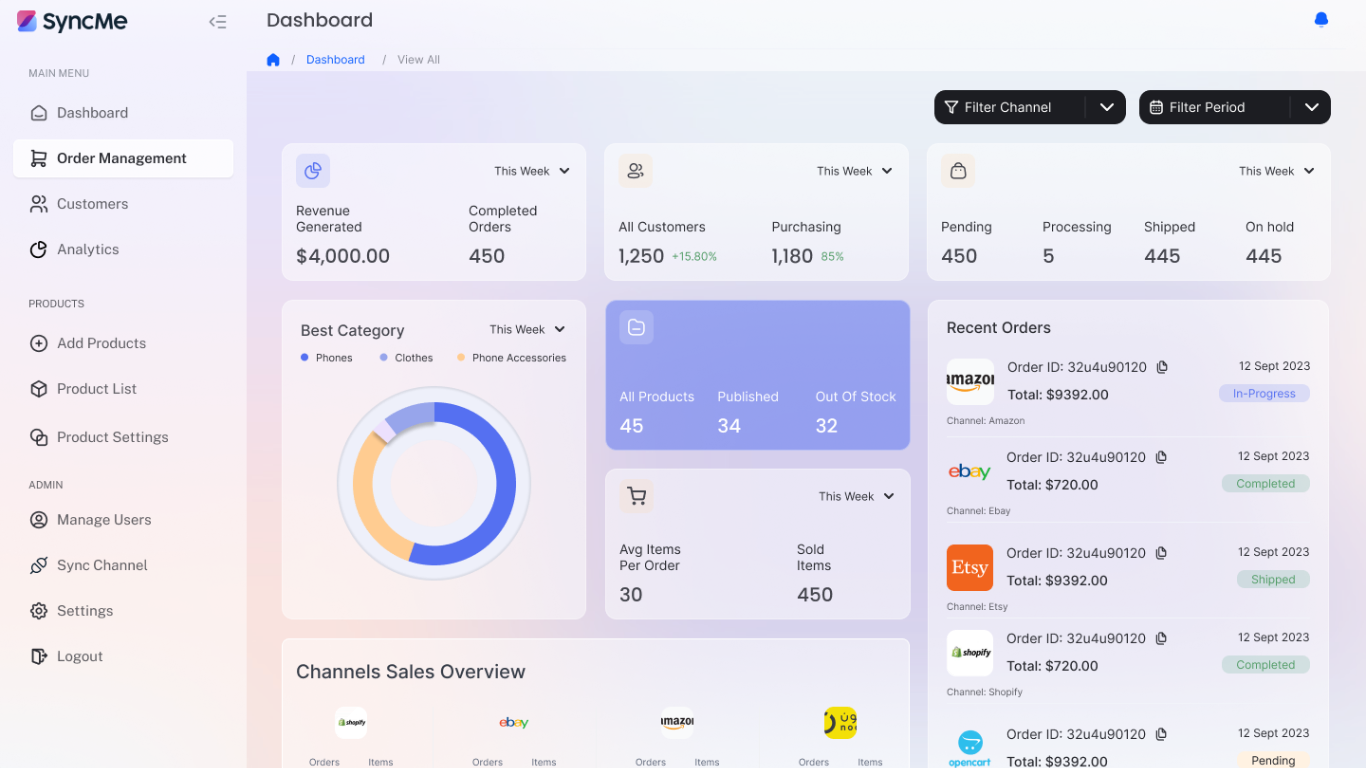The height and width of the screenshot is (768, 1366).
Task: Click the eBay logo in Channels Sales Overview
Action: [514, 722]
